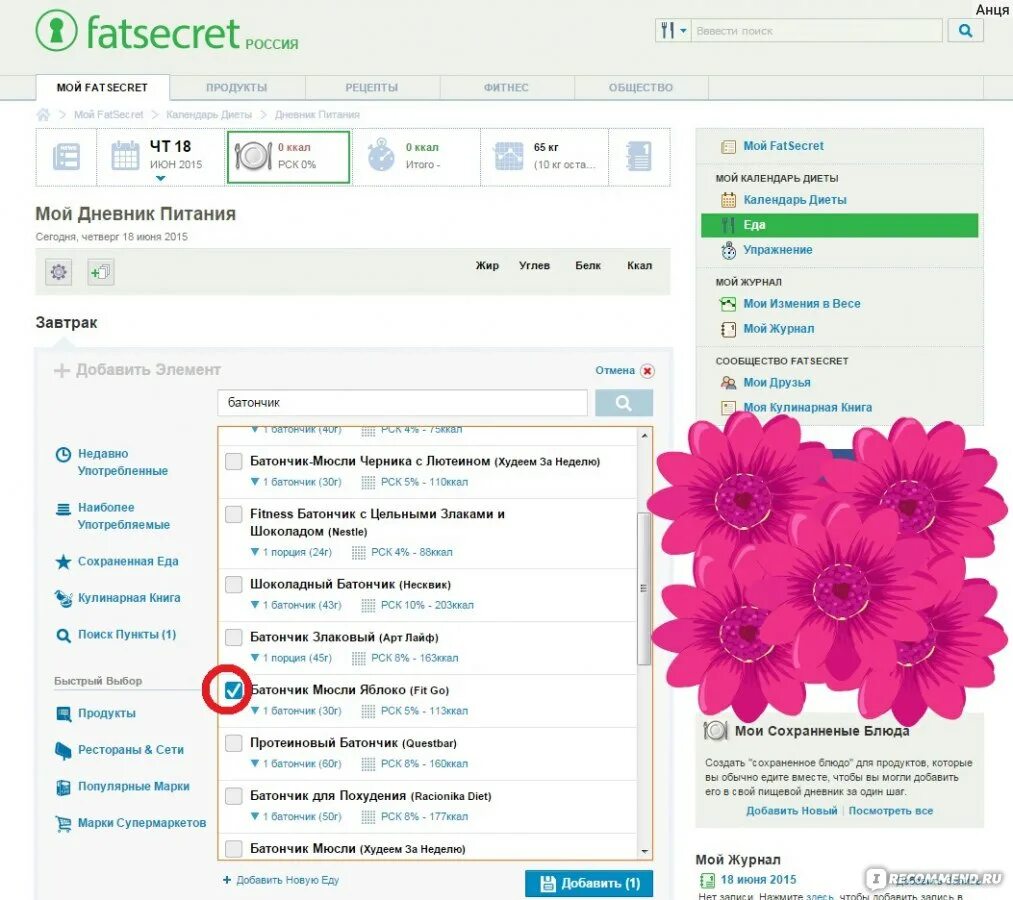Open the gear settings button in diary
The height and width of the screenshot is (900, 1013).
[x=58, y=272]
